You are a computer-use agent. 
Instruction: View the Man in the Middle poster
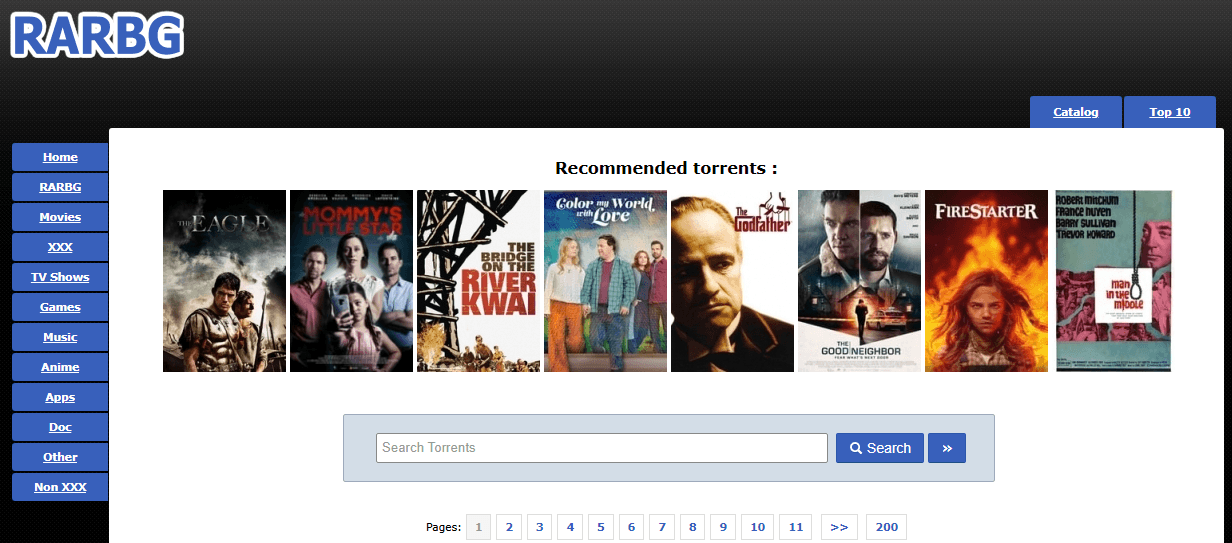tap(1113, 281)
